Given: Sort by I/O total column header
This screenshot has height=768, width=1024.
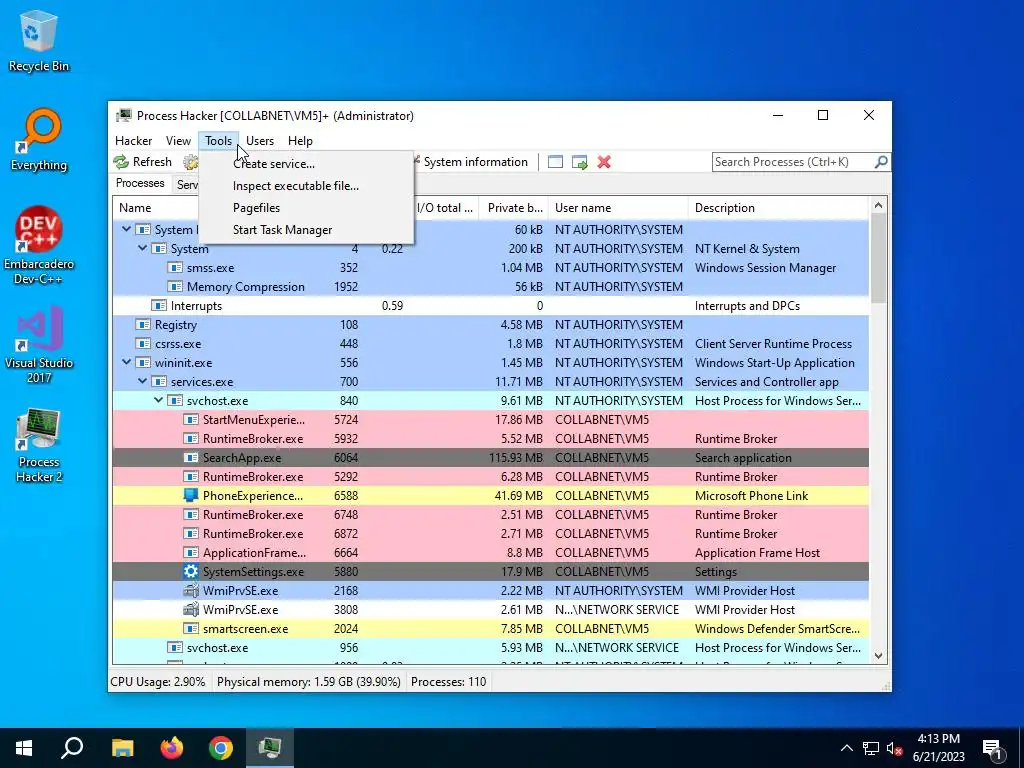Looking at the screenshot, I should tap(445, 208).
